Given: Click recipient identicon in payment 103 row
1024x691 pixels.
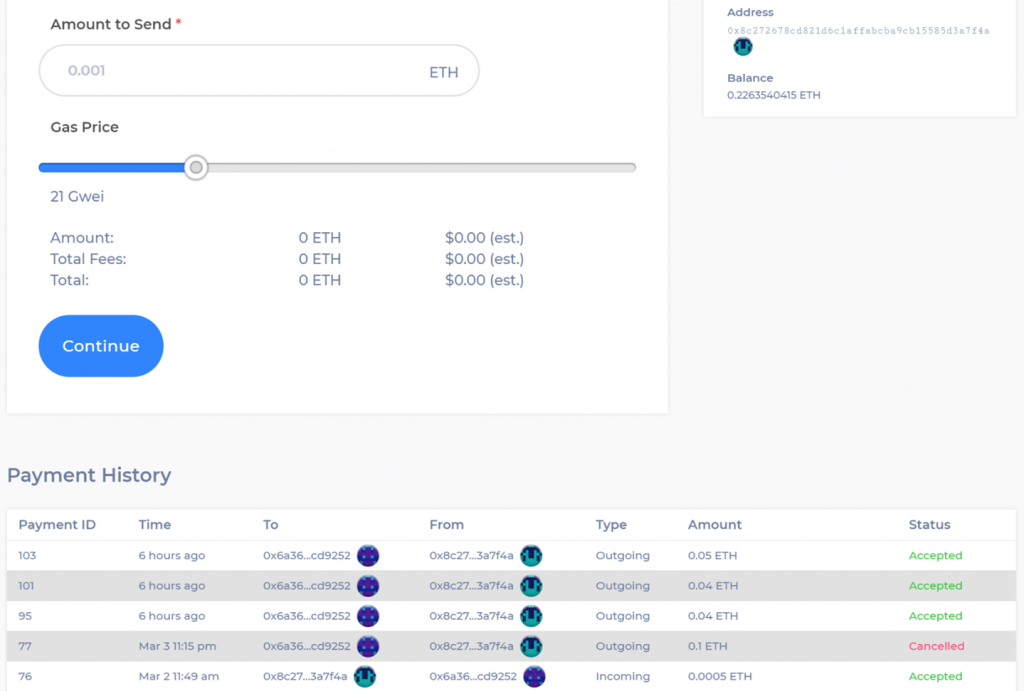Looking at the screenshot, I should 368,556.
